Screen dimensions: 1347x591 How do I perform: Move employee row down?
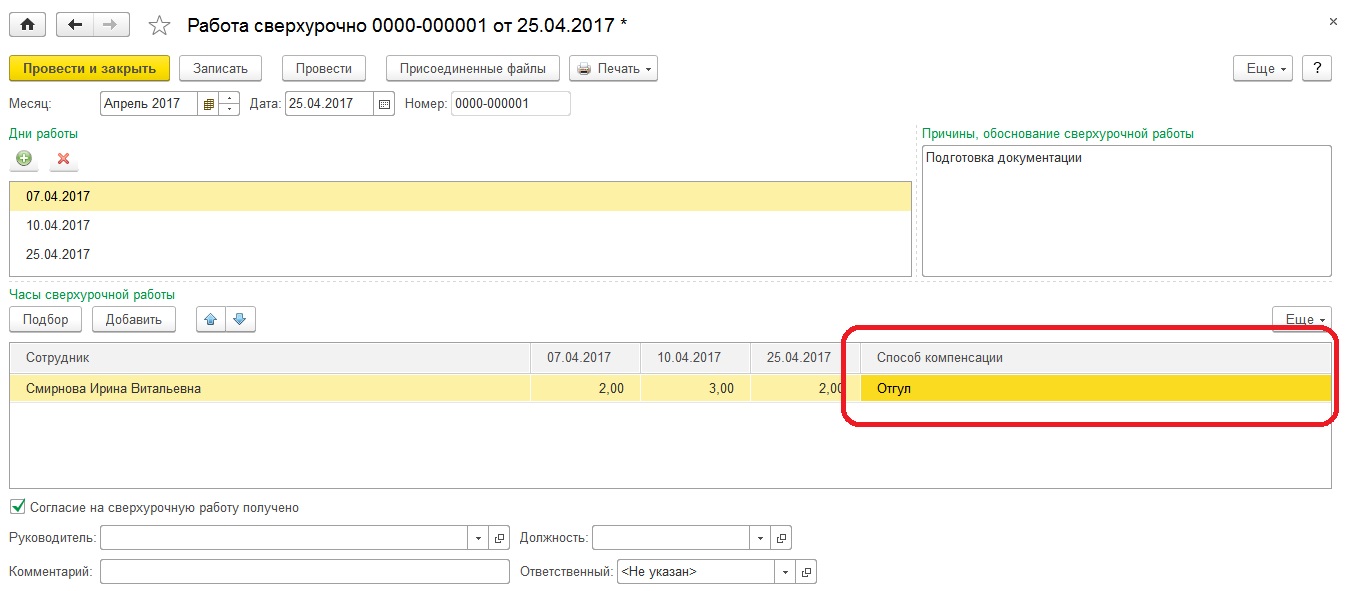pos(241,319)
